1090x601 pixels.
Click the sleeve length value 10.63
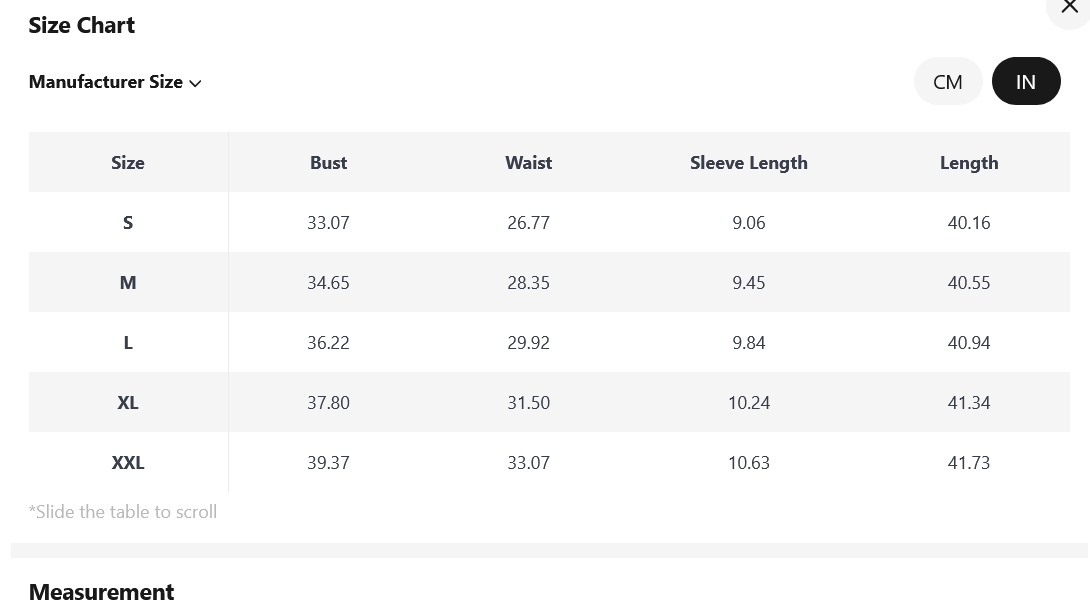coord(749,463)
